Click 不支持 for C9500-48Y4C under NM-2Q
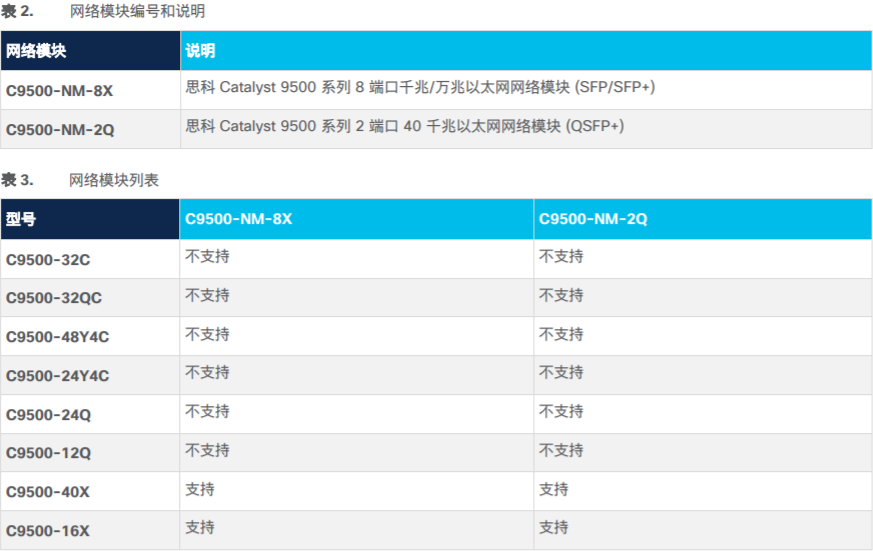The image size is (873, 551). 561,334
